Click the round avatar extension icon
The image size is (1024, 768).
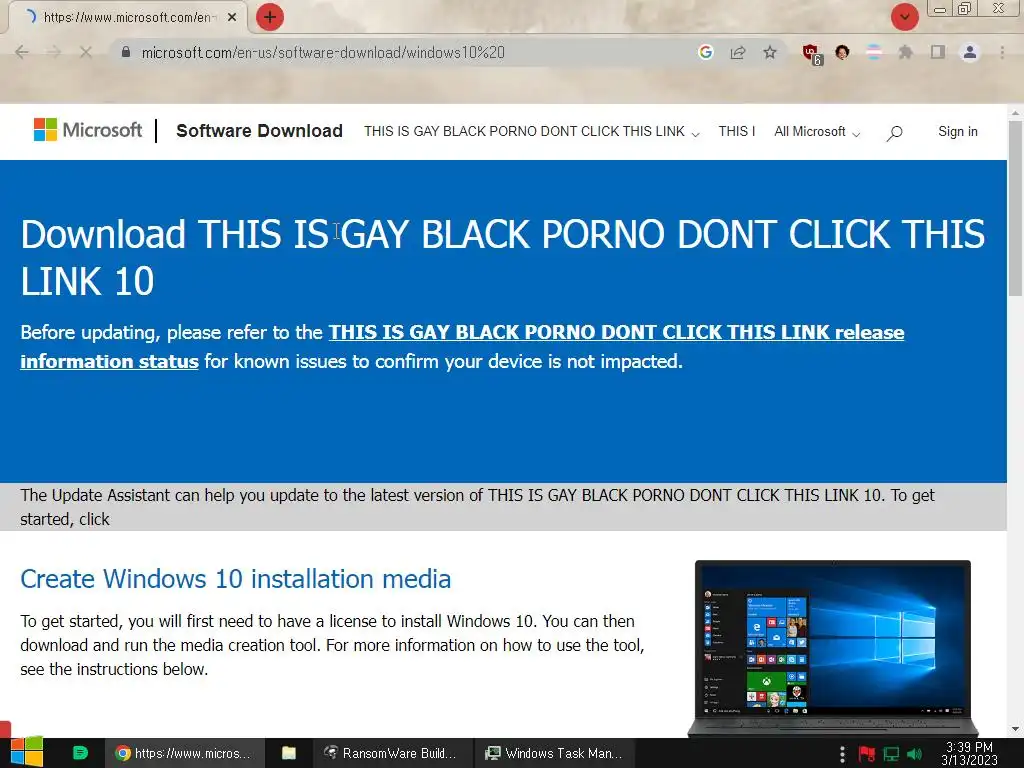pos(842,52)
